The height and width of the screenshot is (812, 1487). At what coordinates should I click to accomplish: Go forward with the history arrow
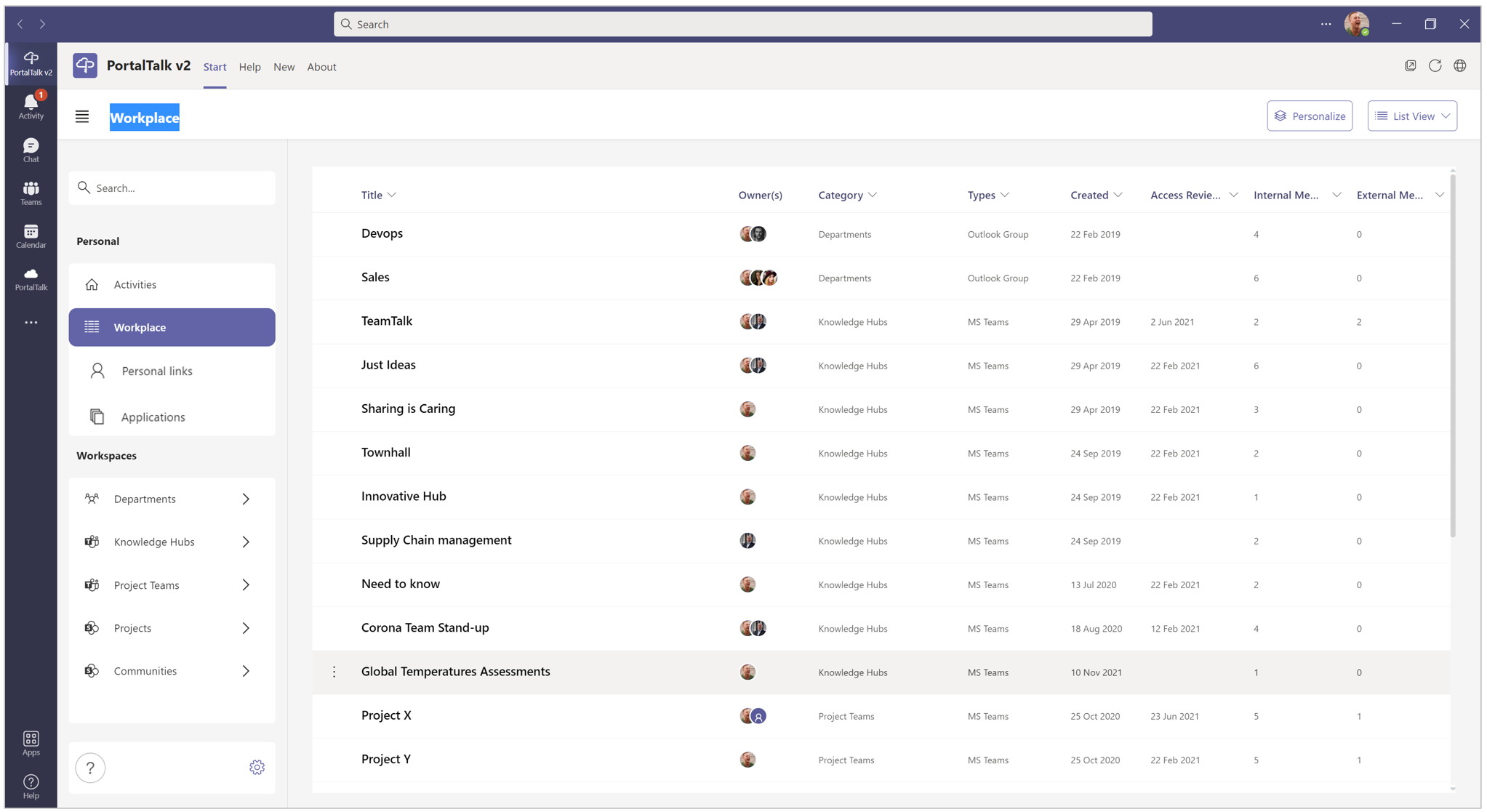43,24
